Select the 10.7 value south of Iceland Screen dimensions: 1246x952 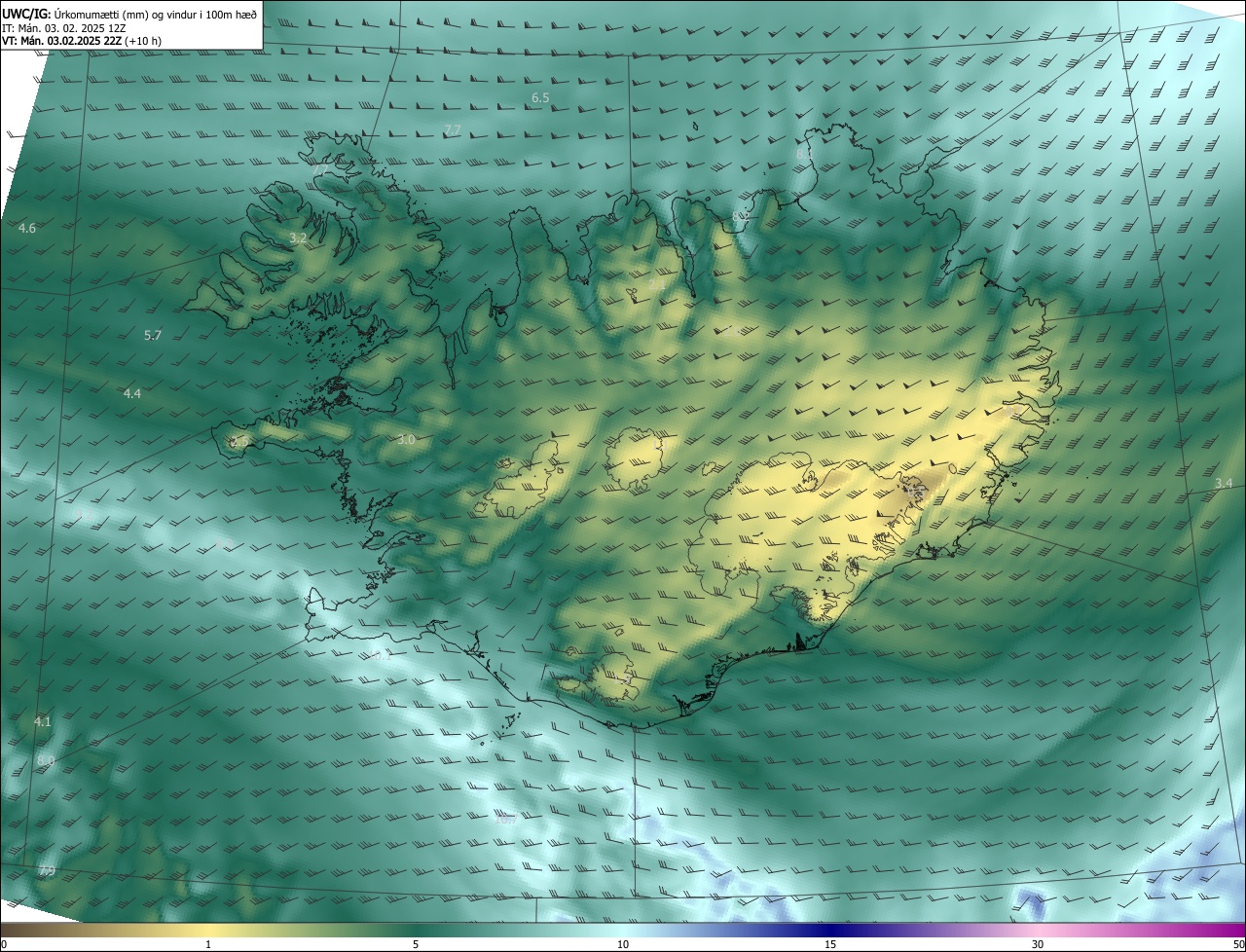click(505, 819)
